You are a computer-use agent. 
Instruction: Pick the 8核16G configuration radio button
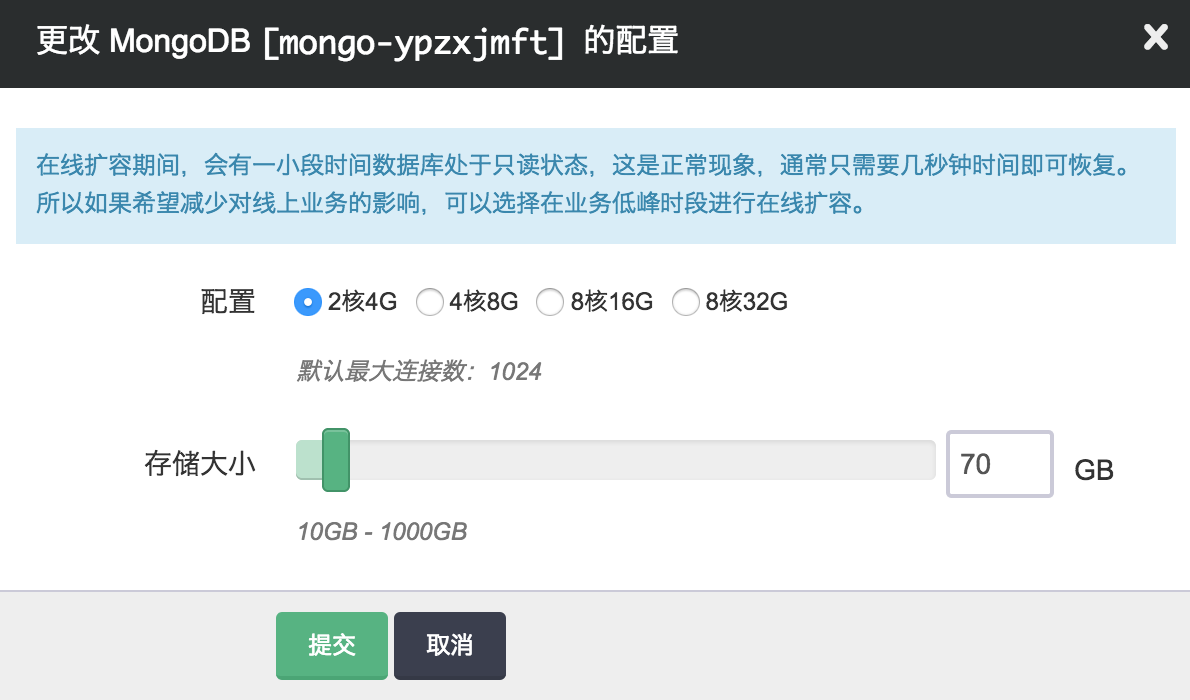pos(550,302)
